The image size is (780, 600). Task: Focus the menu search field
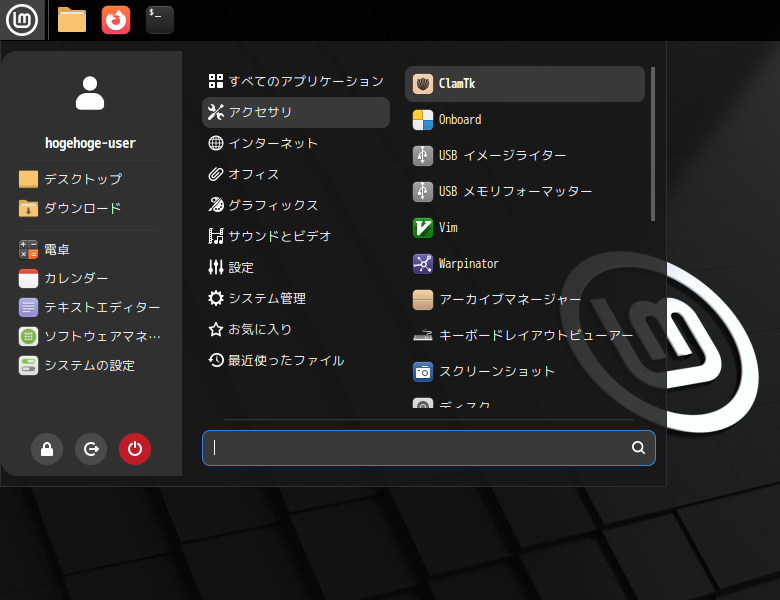pyautogui.click(x=429, y=448)
